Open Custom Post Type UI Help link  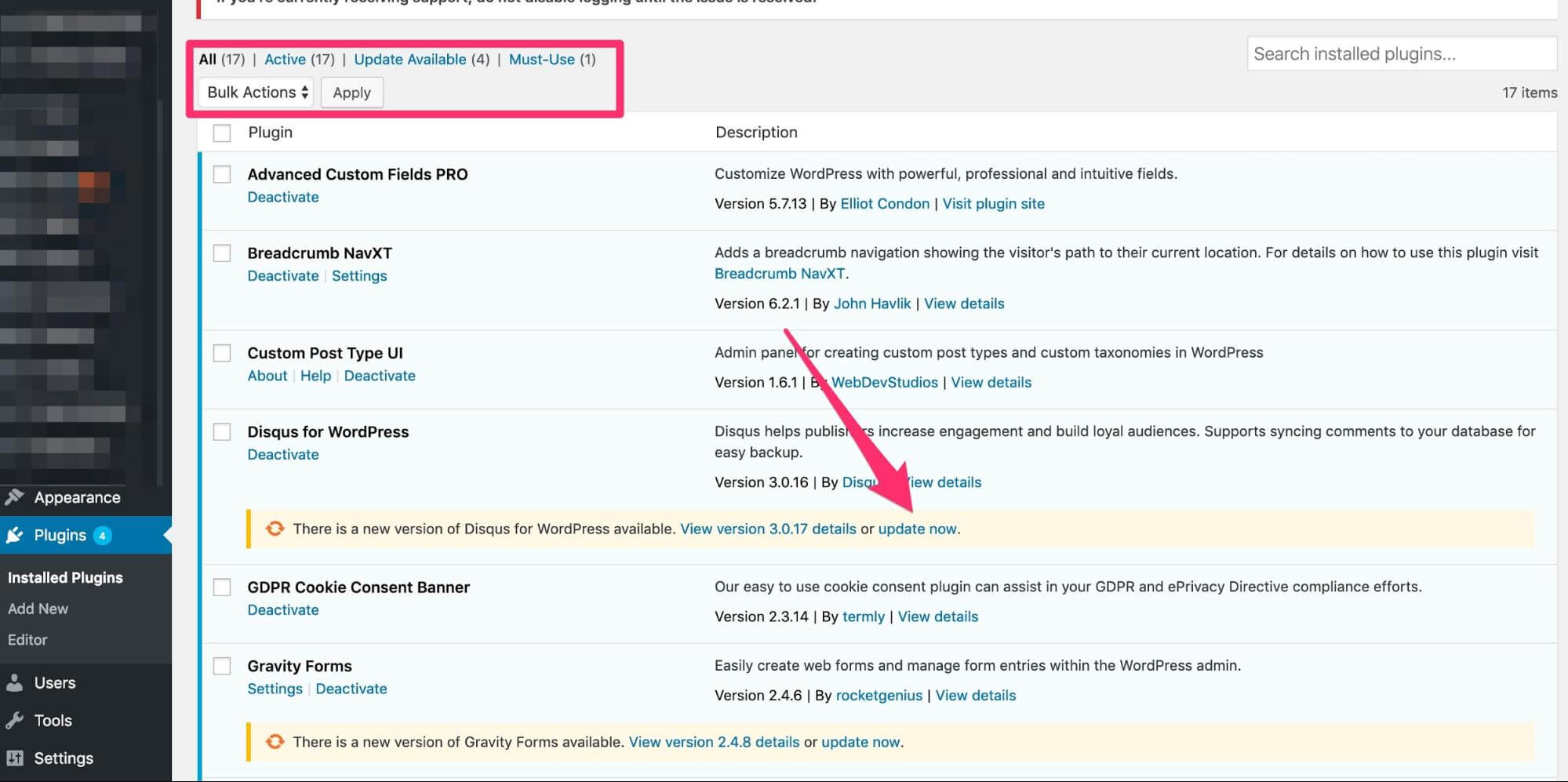pyautogui.click(x=315, y=376)
